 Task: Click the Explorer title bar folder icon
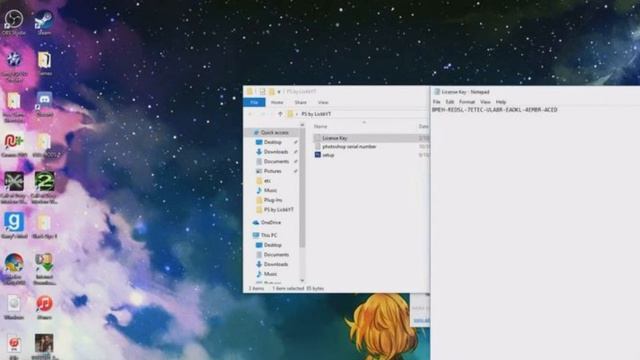249,92
